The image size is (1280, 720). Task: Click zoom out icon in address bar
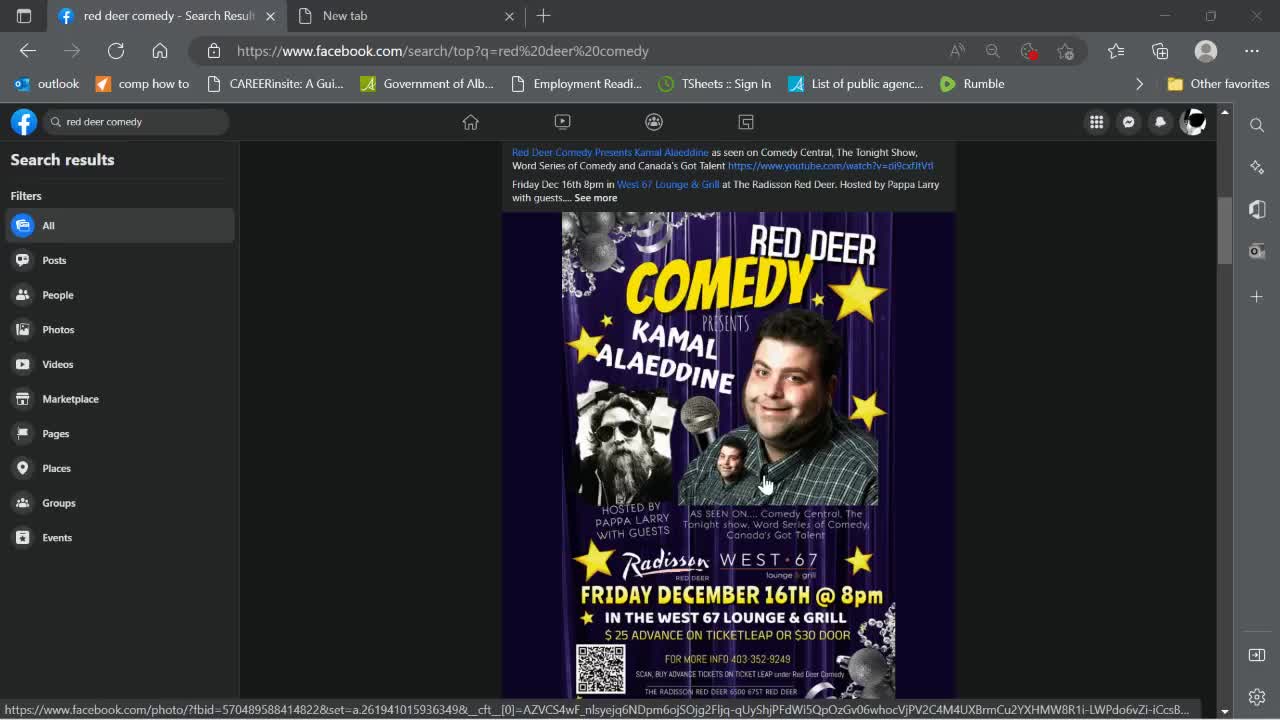click(x=992, y=51)
